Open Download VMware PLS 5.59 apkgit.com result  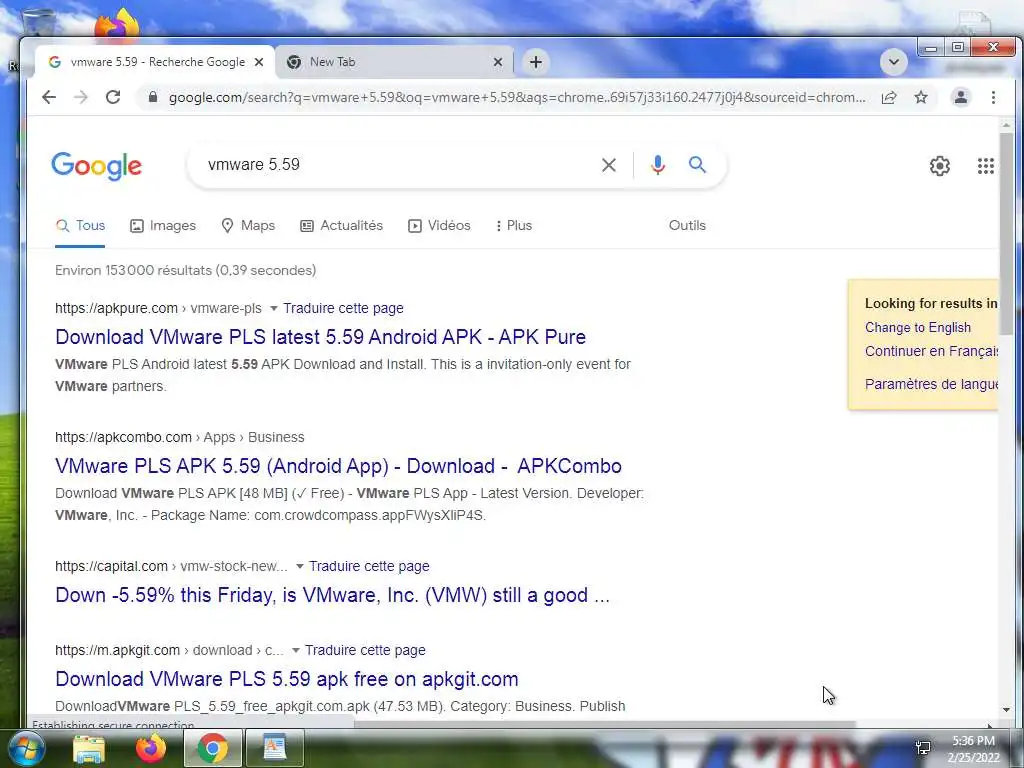[x=287, y=679]
